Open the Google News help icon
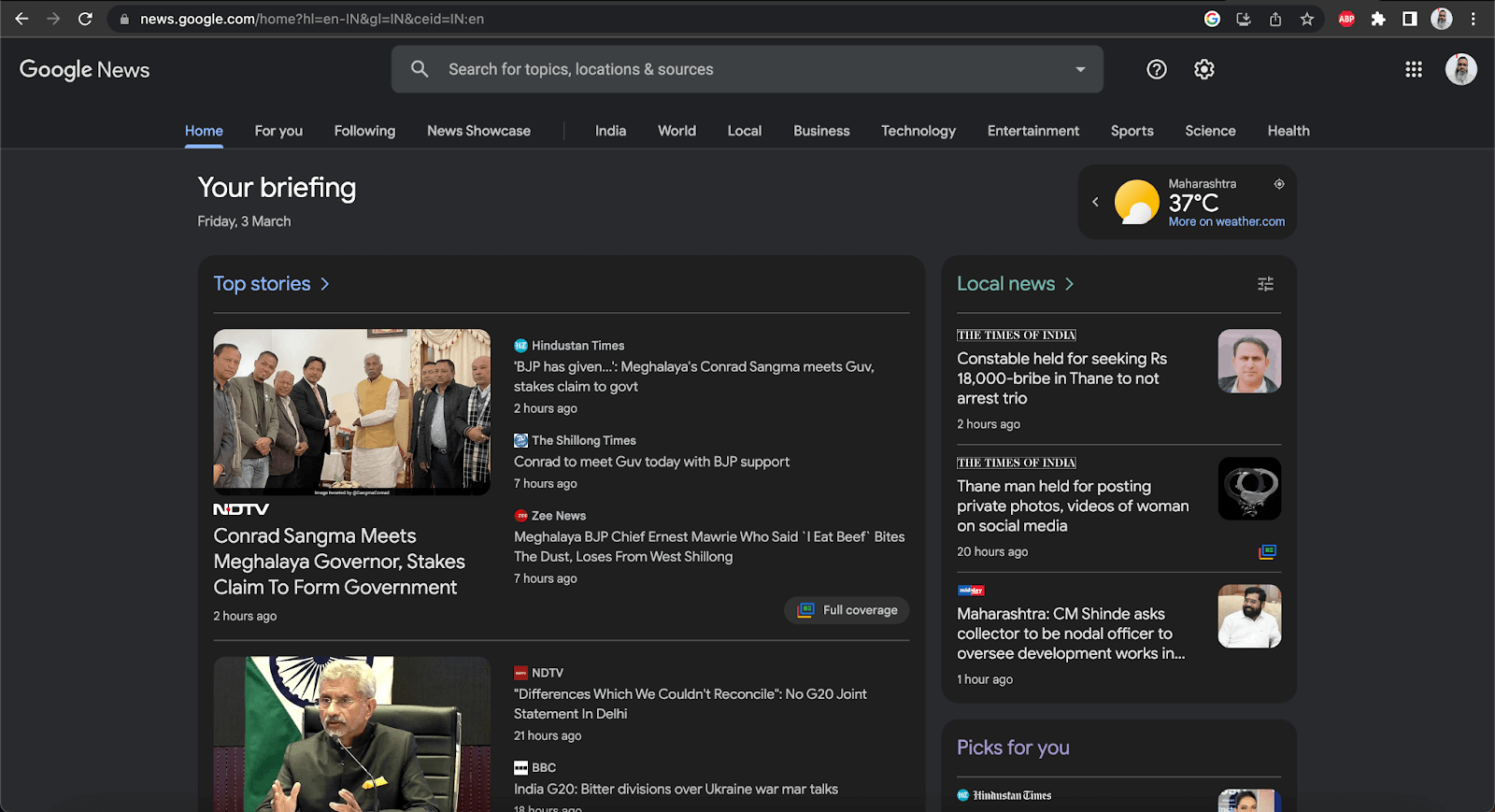 (1157, 69)
